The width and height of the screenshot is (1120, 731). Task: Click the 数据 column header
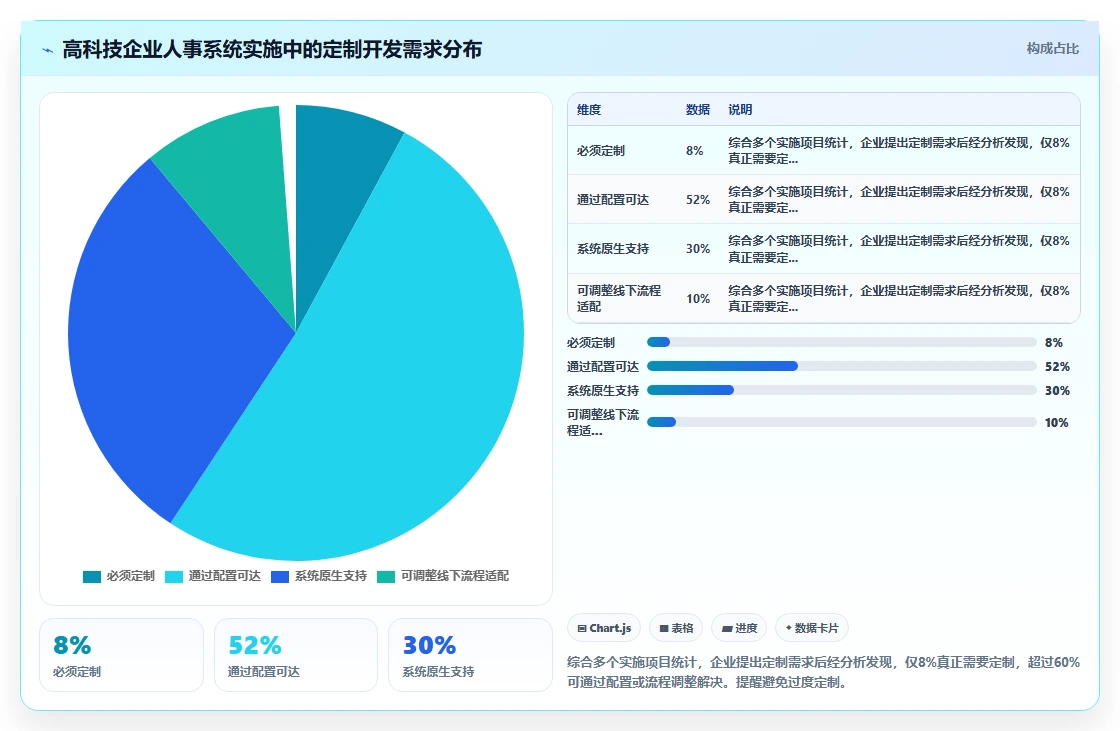pos(698,109)
